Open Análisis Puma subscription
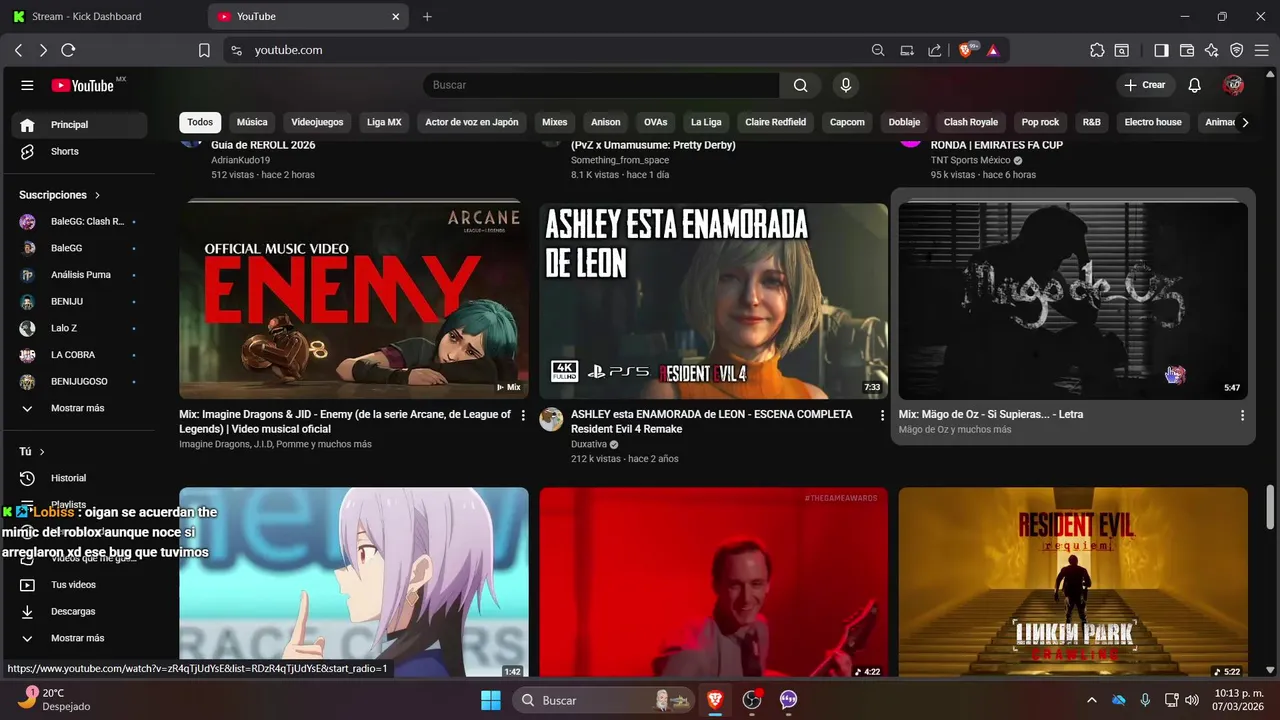 click(79, 274)
